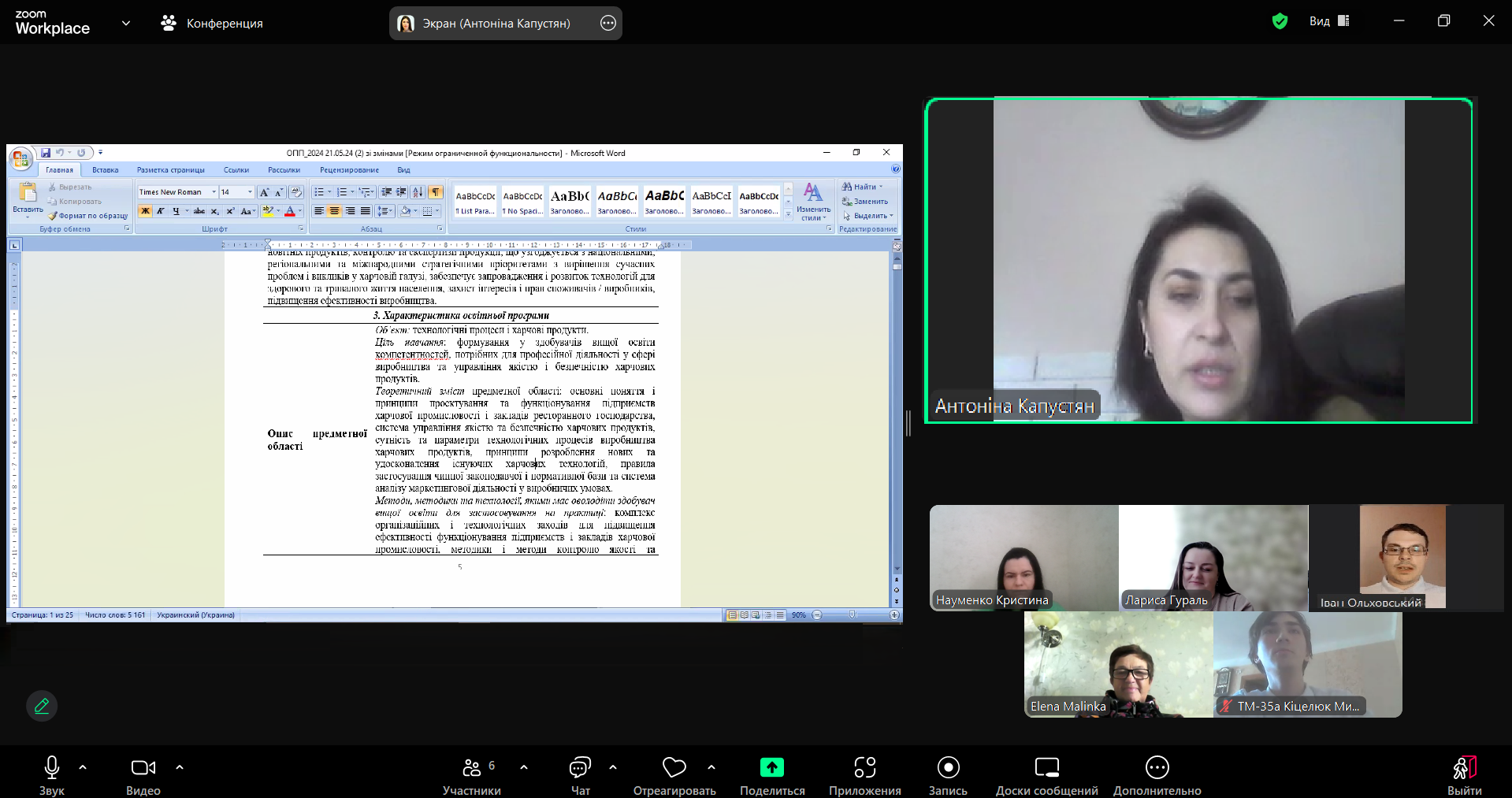
Task: Toggle center alignment
Action: 334,211
